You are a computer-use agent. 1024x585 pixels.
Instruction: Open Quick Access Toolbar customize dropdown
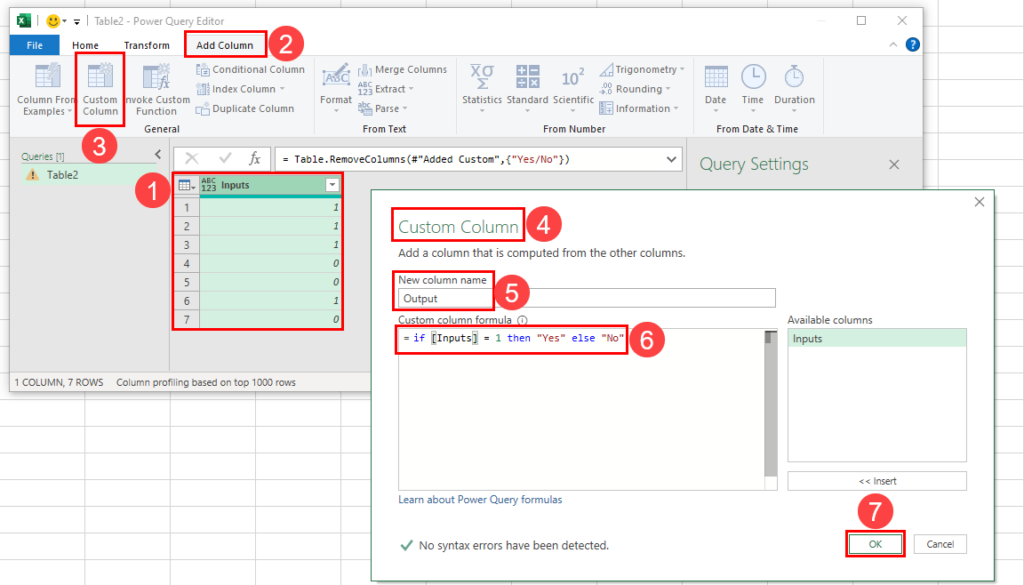tap(76, 22)
